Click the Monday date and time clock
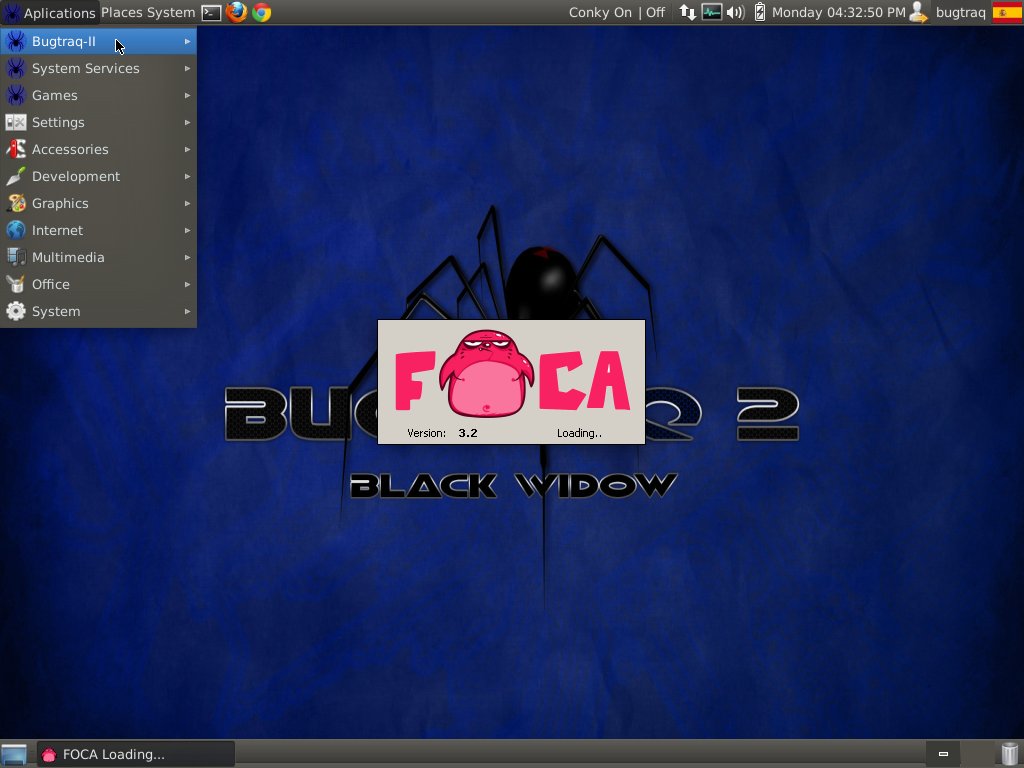This screenshot has width=1024, height=768. (x=839, y=12)
